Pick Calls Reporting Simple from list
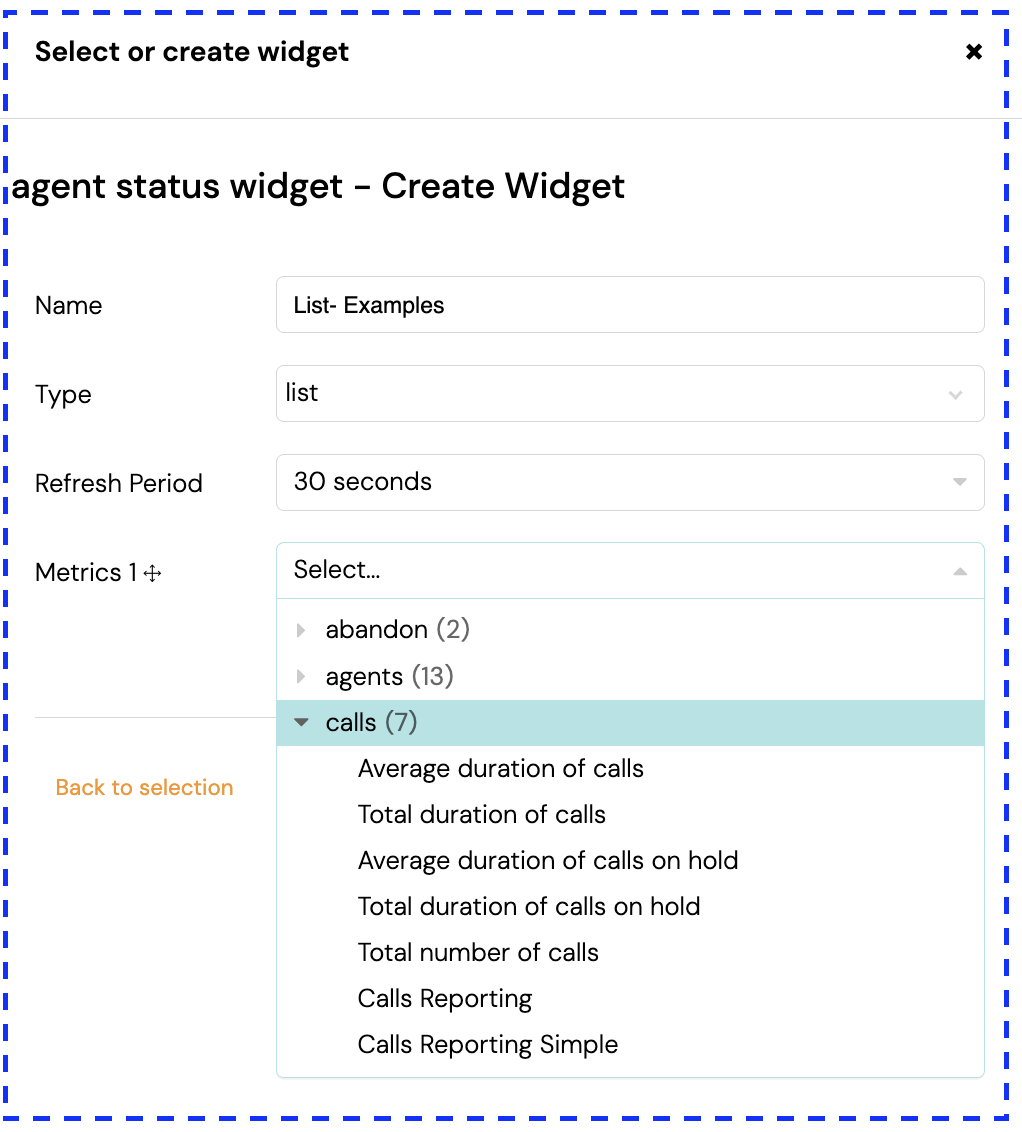The image size is (1022, 1132). (487, 1045)
